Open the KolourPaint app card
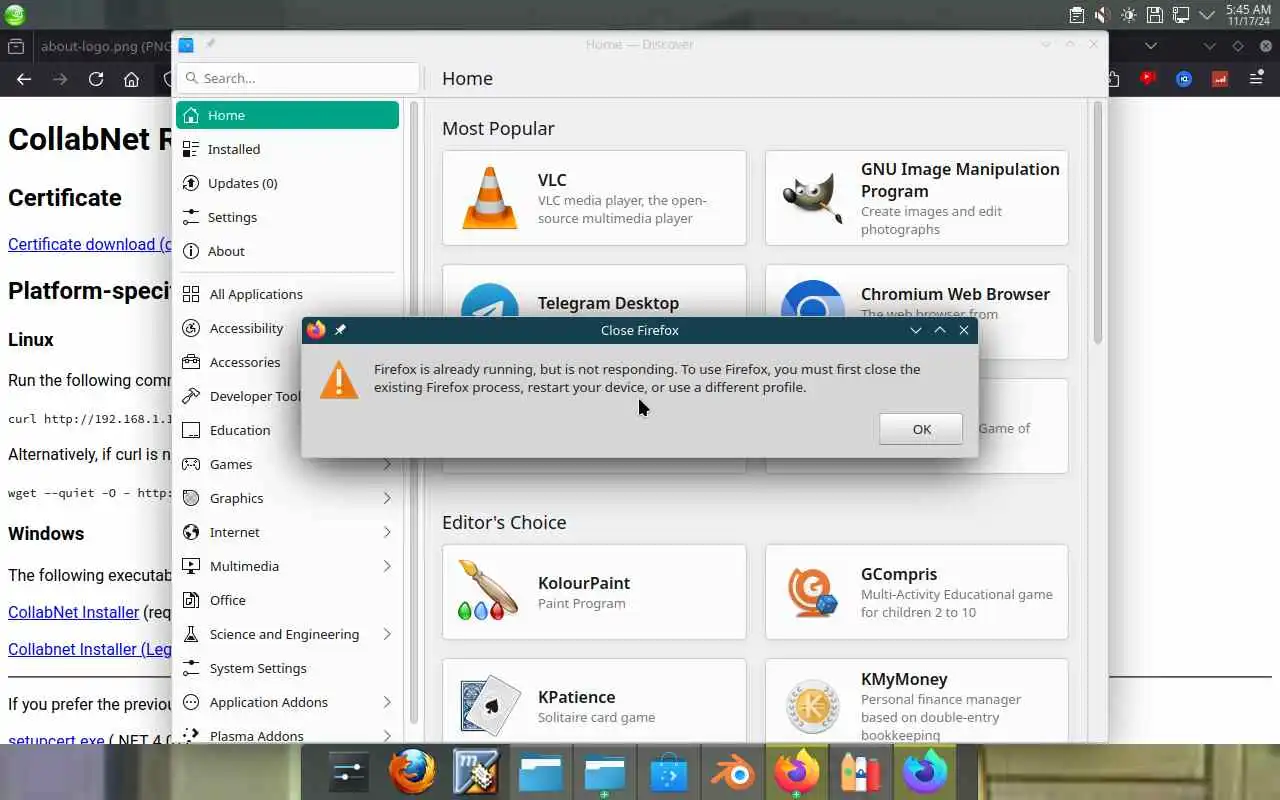The width and height of the screenshot is (1280, 800). click(594, 592)
